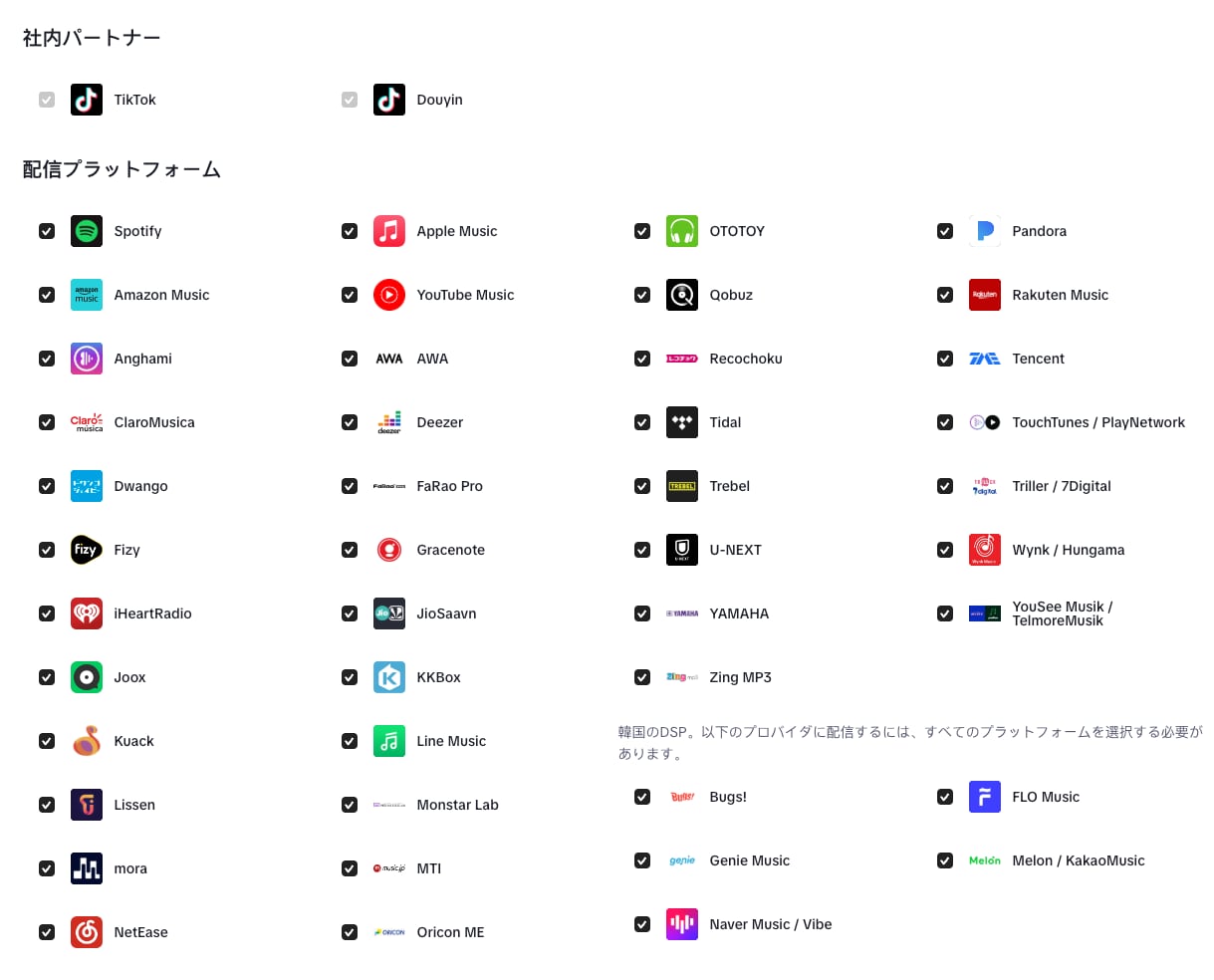Deselect the TikTok partner checkbox

click(47, 100)
